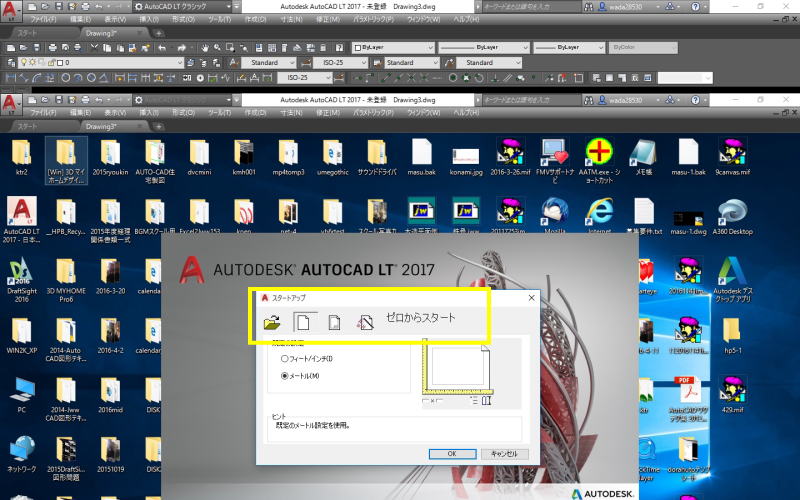Click Open Drawing folder icon in Startup dialog
Viewport: 800px width, 500px height.
[272, 322]
